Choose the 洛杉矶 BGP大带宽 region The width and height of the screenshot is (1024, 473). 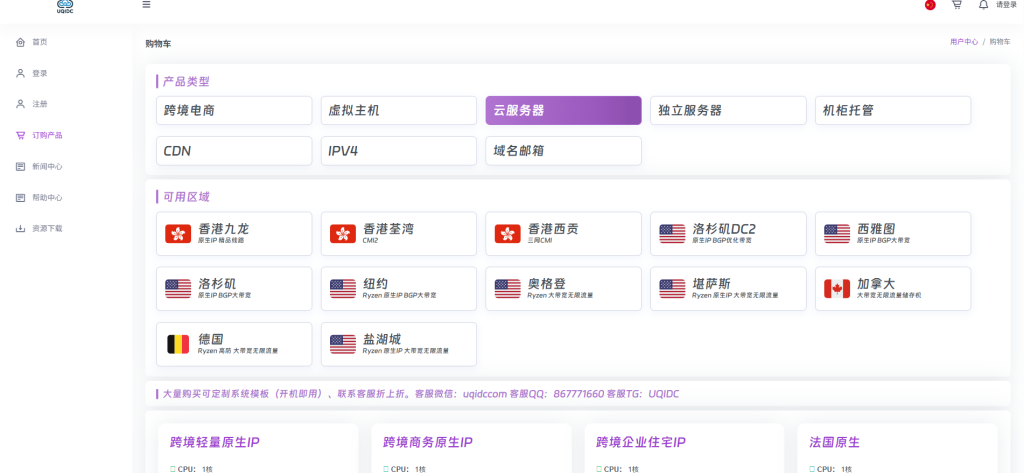click(x=234, y=289)
